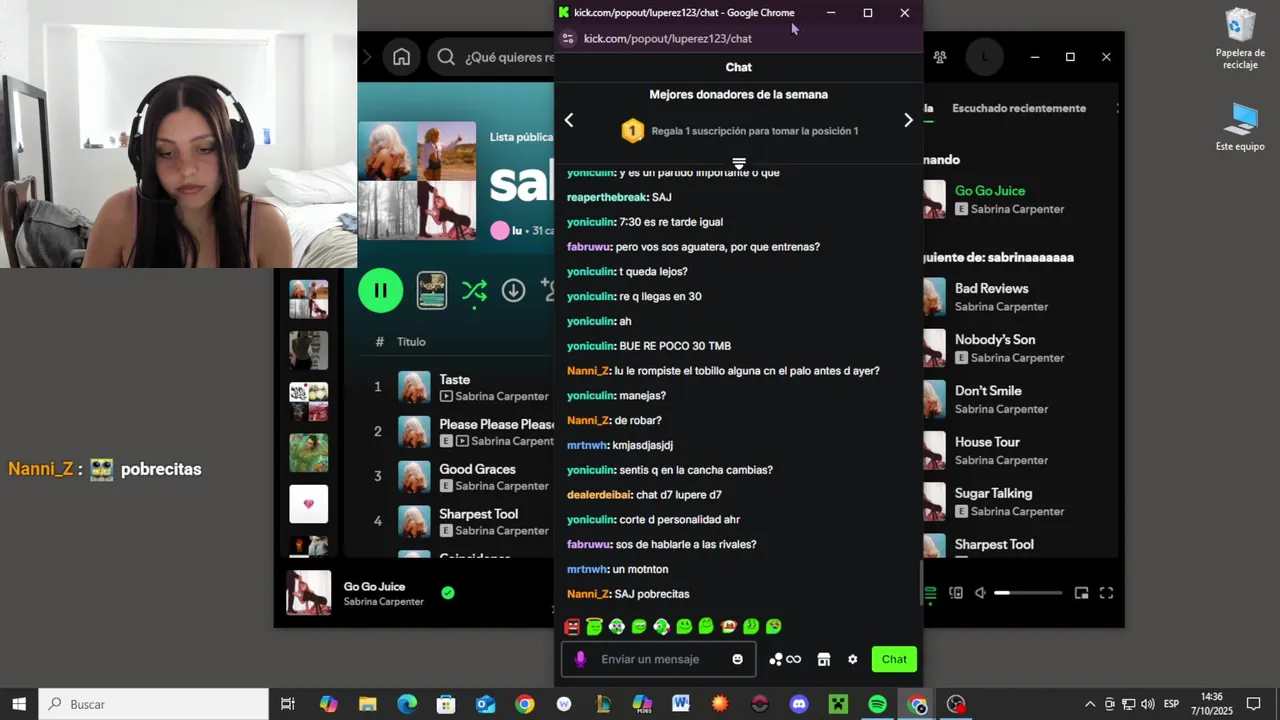
Task: Click the purple microphone icon in chat
Action: tap(580, 659)
